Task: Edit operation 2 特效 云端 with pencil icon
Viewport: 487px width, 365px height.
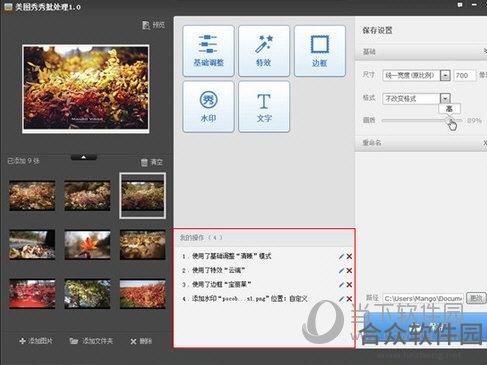Action: tap(341, 270)
